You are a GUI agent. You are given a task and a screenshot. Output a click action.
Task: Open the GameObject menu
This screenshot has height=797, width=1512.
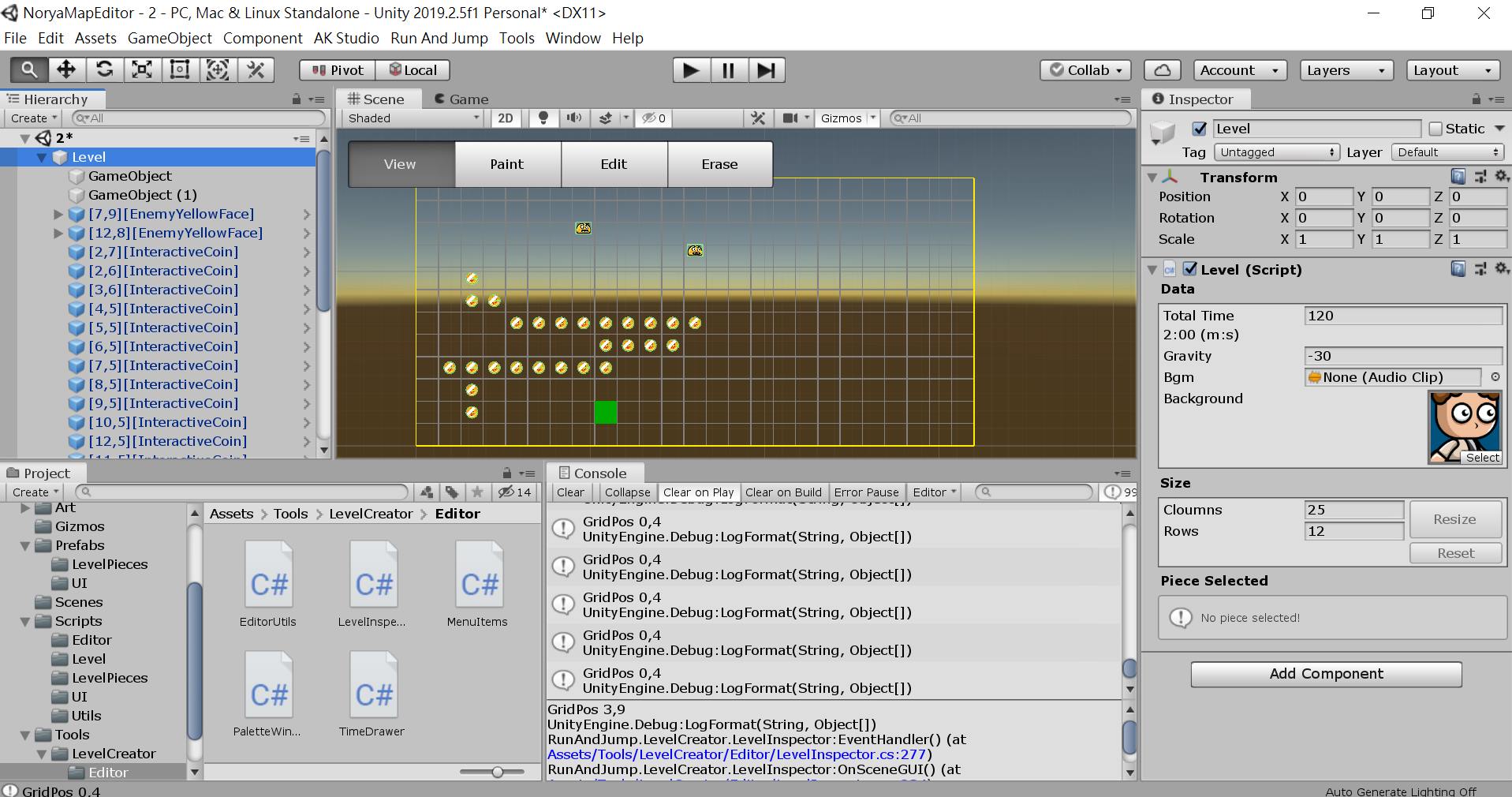tap(169, 38)
